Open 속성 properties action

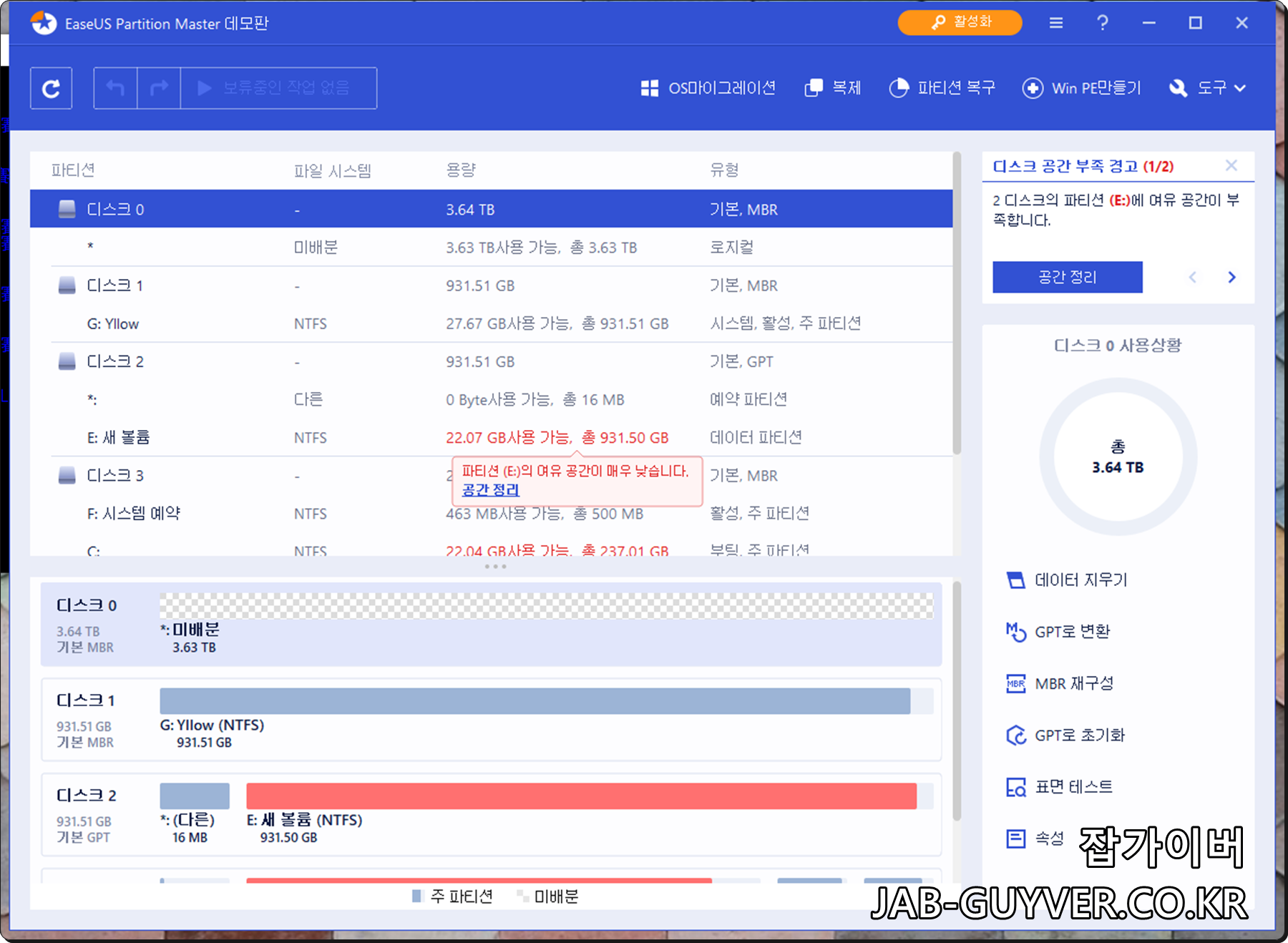[x=1035, y=838]
